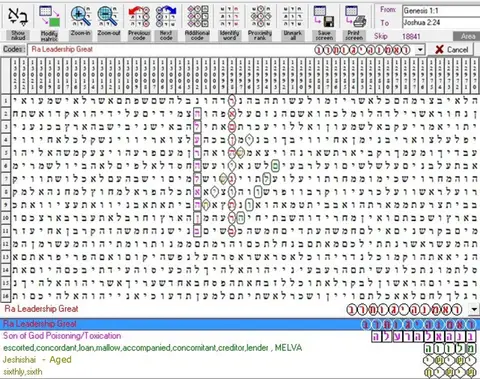This screenshot has width=480, height=379.
Task: Click row number 1 header
Action: click(6, 101)
